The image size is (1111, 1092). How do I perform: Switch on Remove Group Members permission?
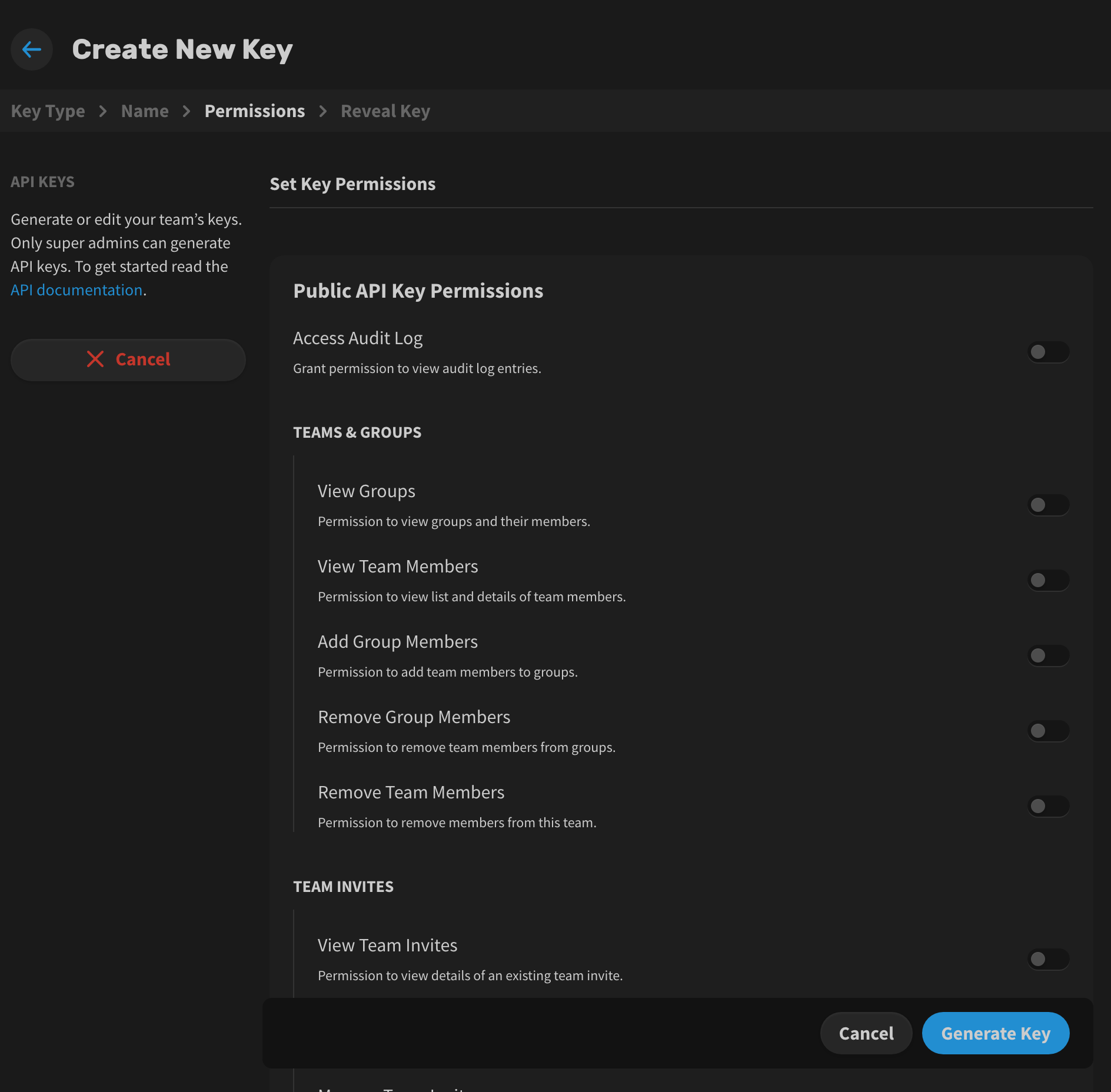point(1048,731)
